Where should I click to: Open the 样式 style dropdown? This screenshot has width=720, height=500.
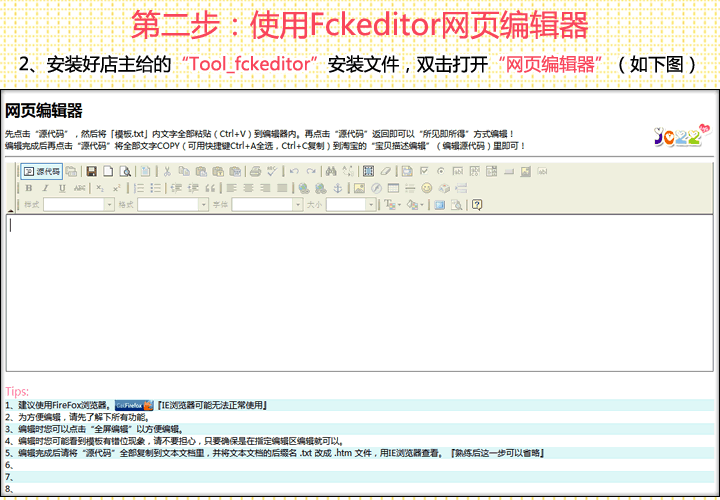coord(79,204)
